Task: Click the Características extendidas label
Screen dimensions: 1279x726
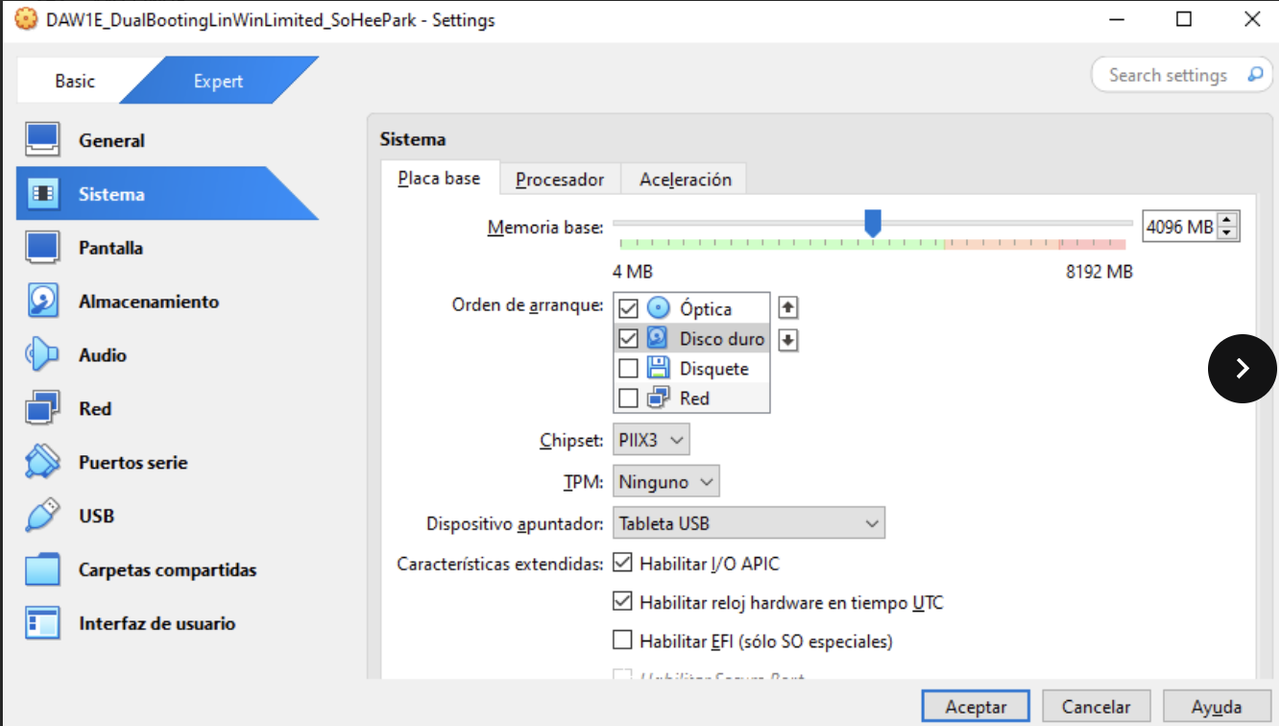Action: (500, 564)
